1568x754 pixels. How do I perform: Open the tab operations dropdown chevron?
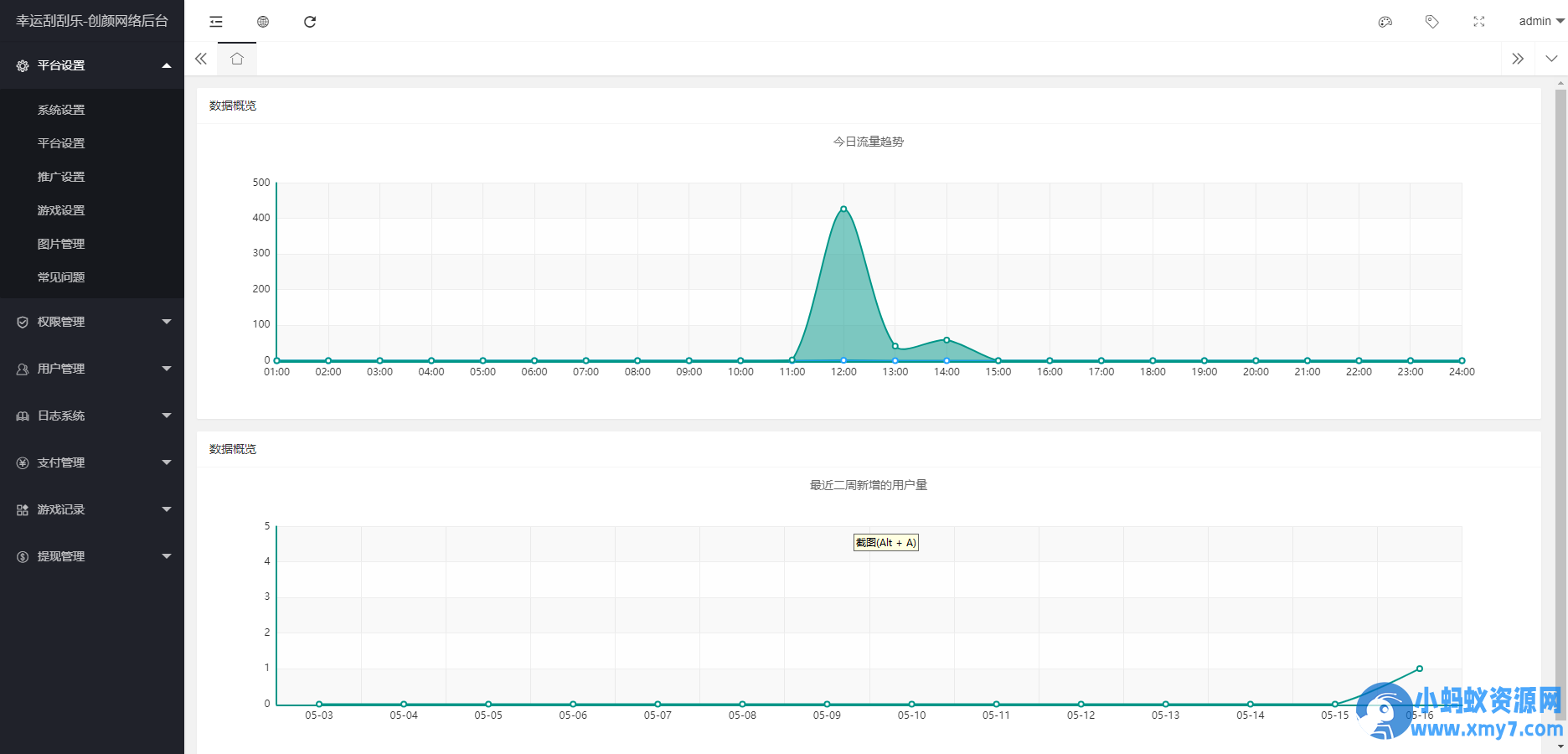tap(1551, 59)
